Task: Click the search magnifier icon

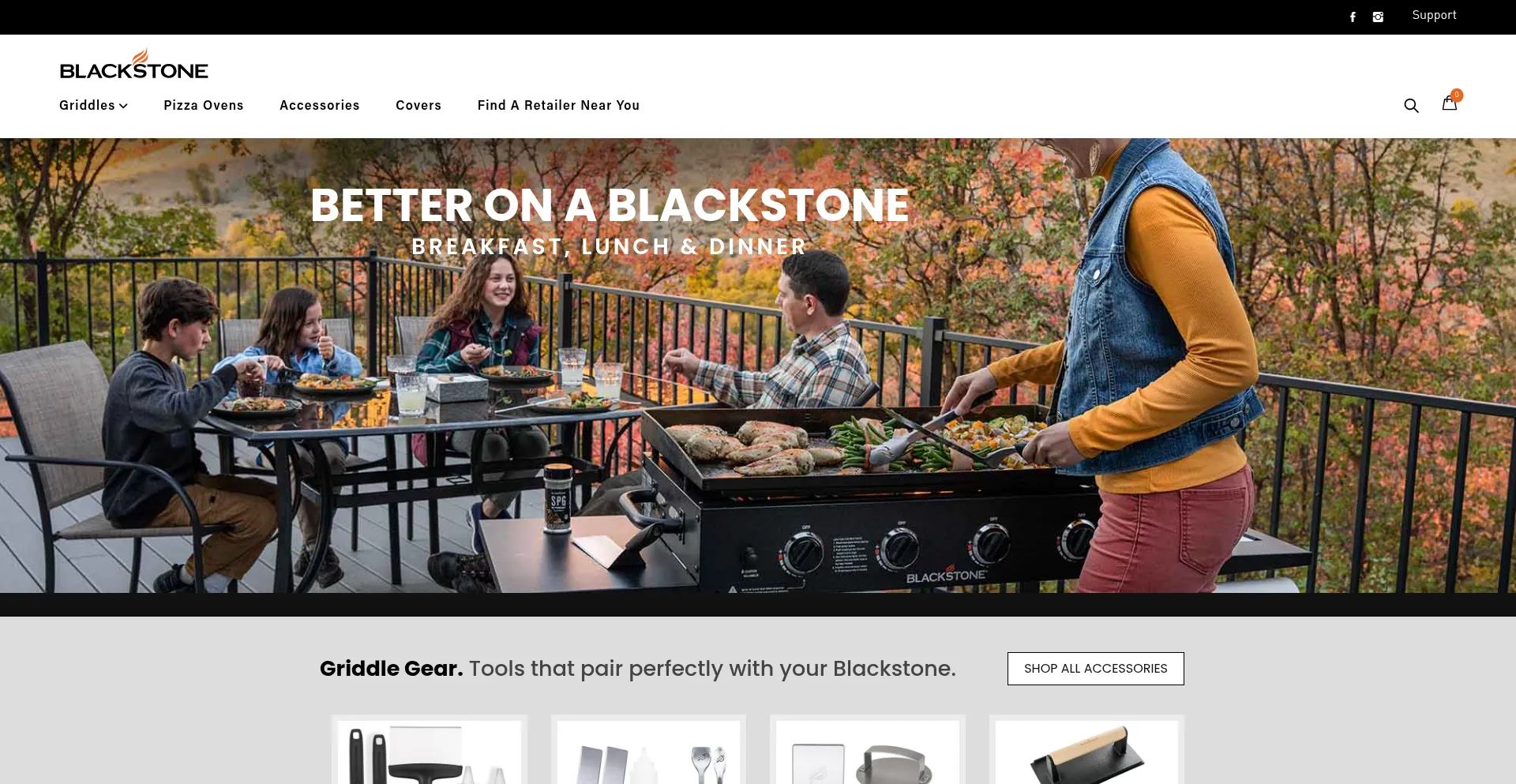Action: 1411,106
